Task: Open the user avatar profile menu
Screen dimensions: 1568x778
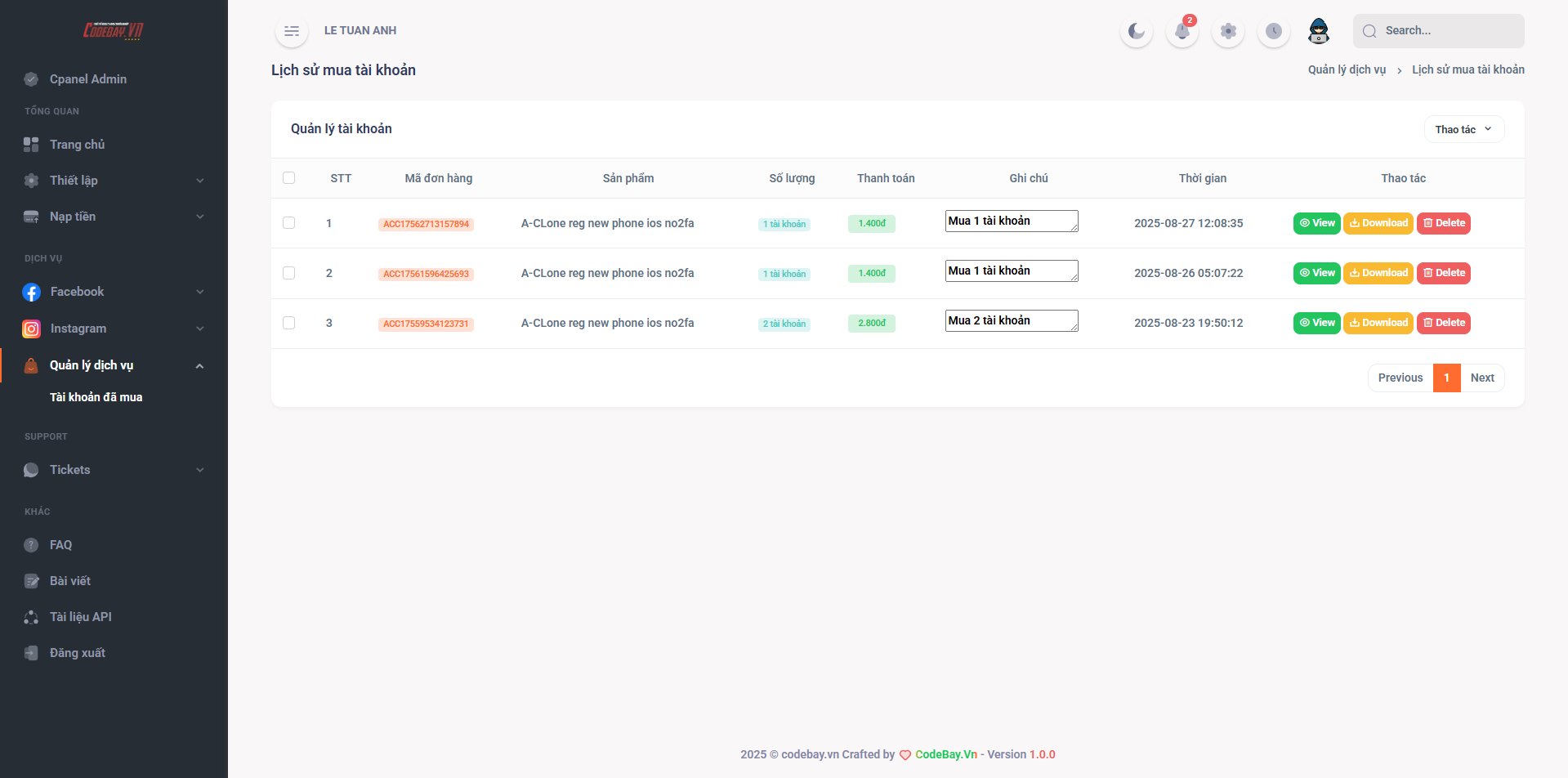Action: coord(1318,31)
